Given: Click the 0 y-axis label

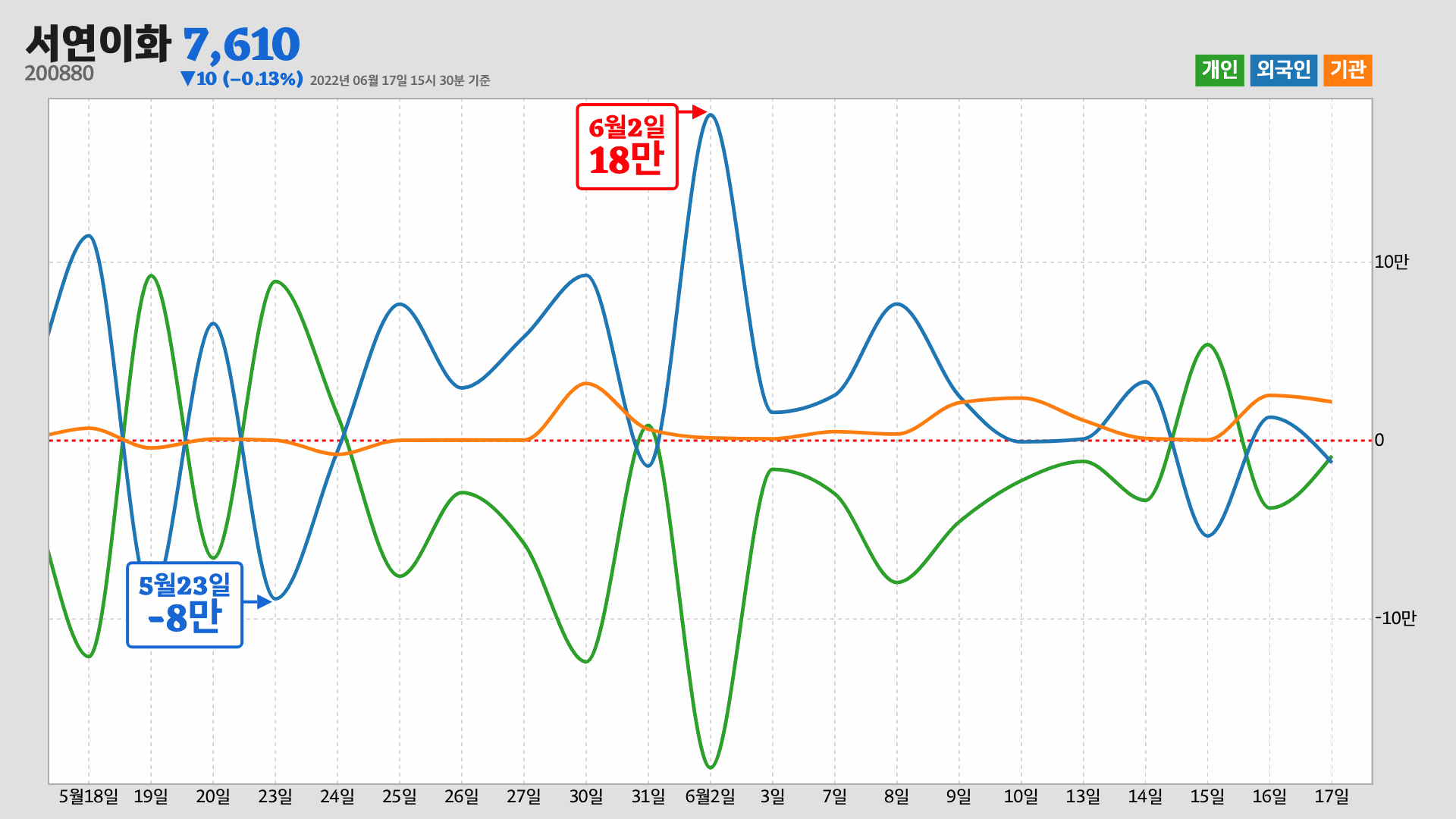Looking at the screenshot, I should click(1379, 441).
